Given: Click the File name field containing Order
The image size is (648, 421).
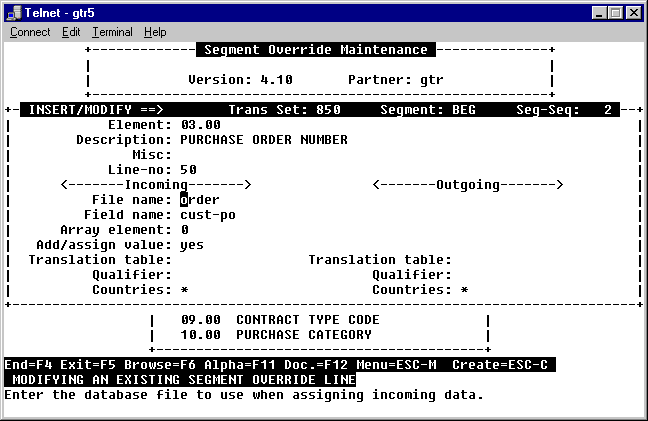Looking at the screenshot, I should 200,200.
